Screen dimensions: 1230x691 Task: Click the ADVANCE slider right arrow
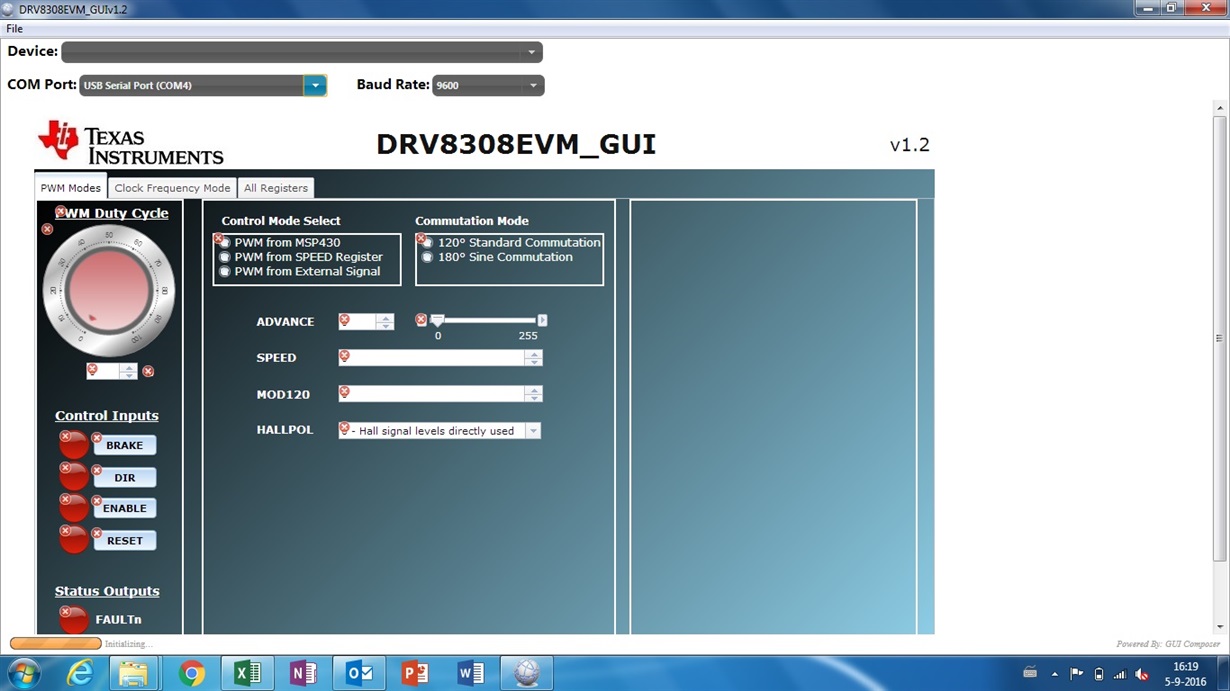[x=543, y=320]
